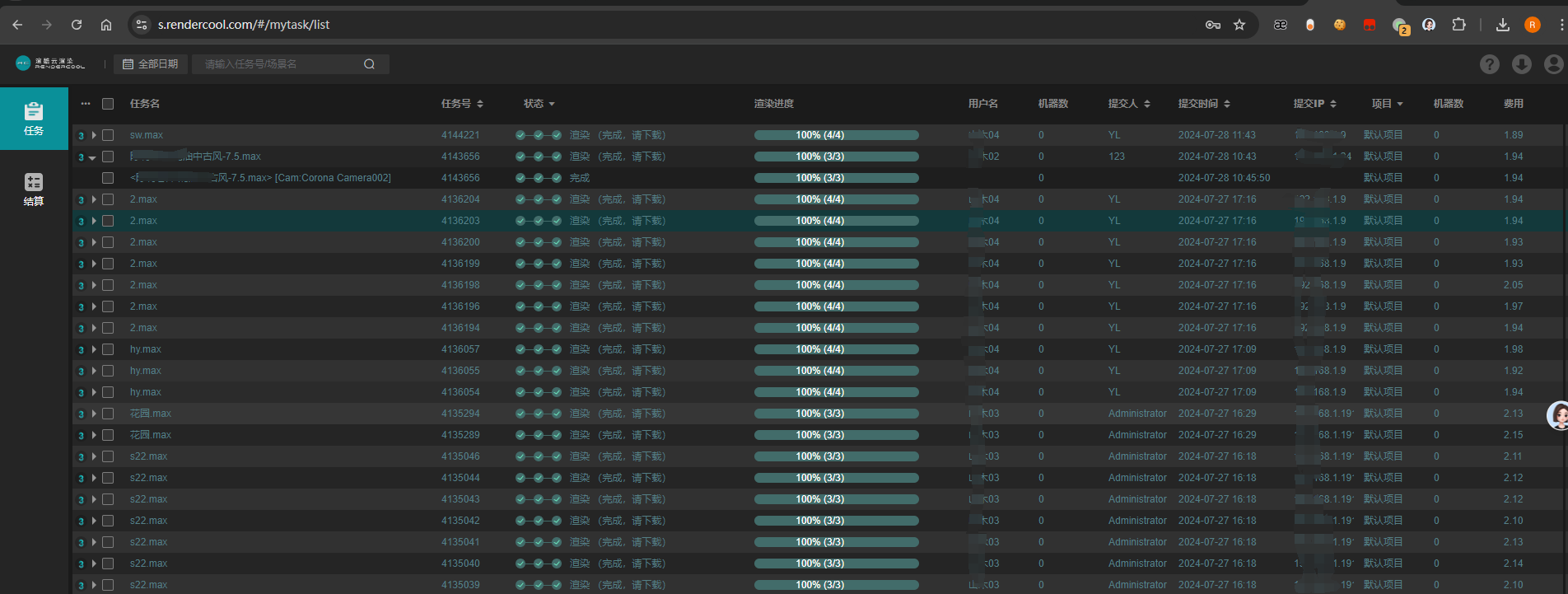
Task: Tick the select-all checkbox in header
Action: pos(108,104)
